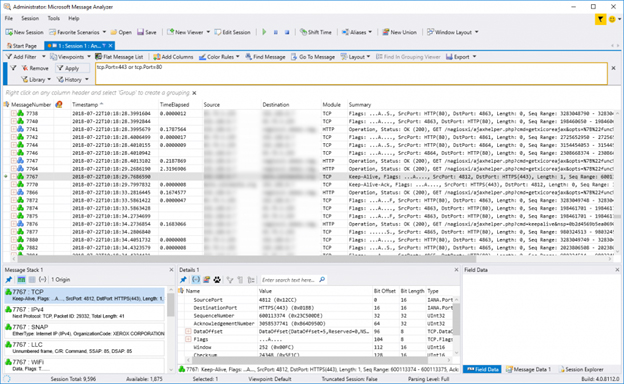
Task: Open the File menu
Action: click(9, 18)
